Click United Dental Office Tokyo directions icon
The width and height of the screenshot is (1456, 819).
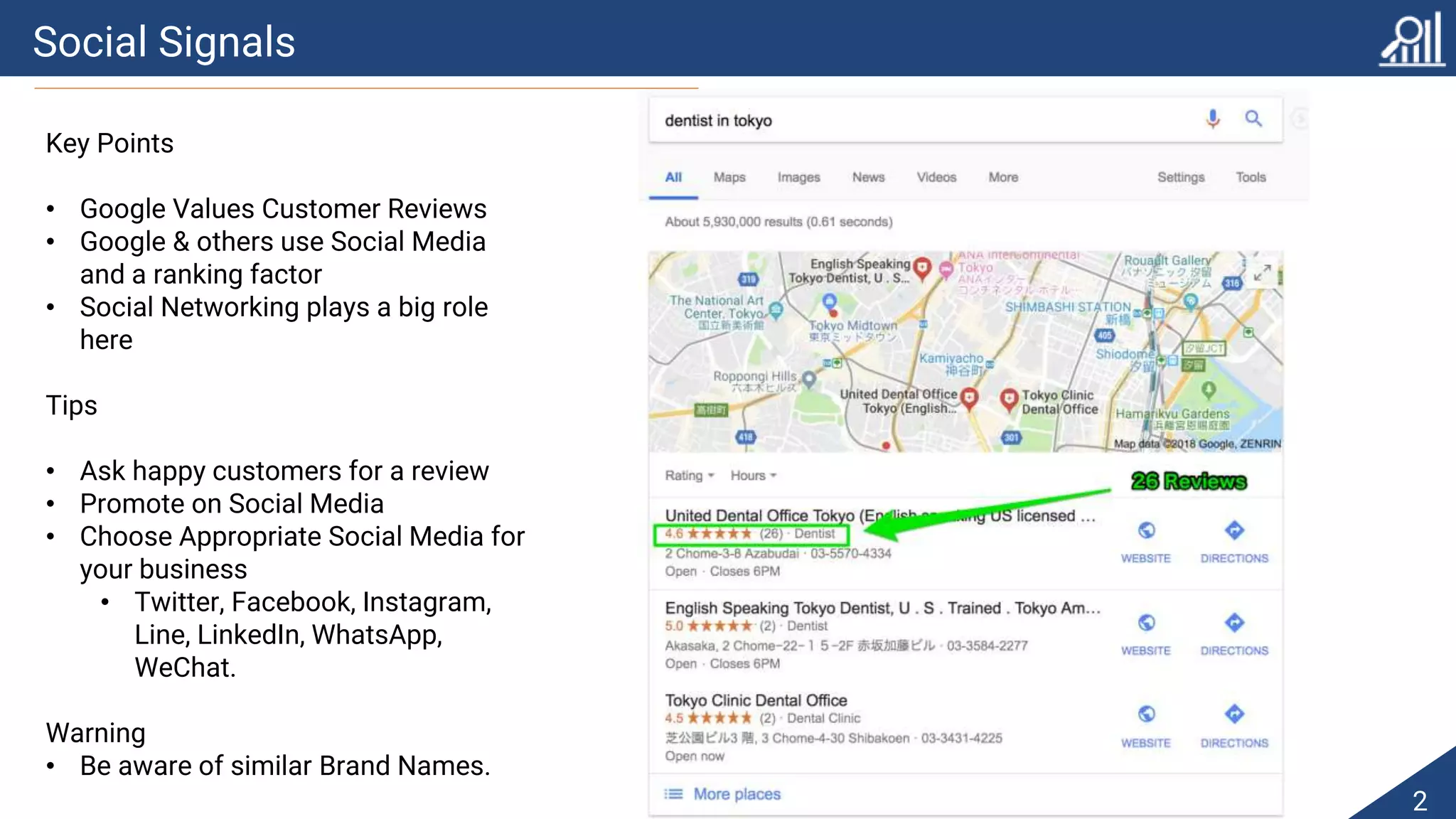(1234, 530)
